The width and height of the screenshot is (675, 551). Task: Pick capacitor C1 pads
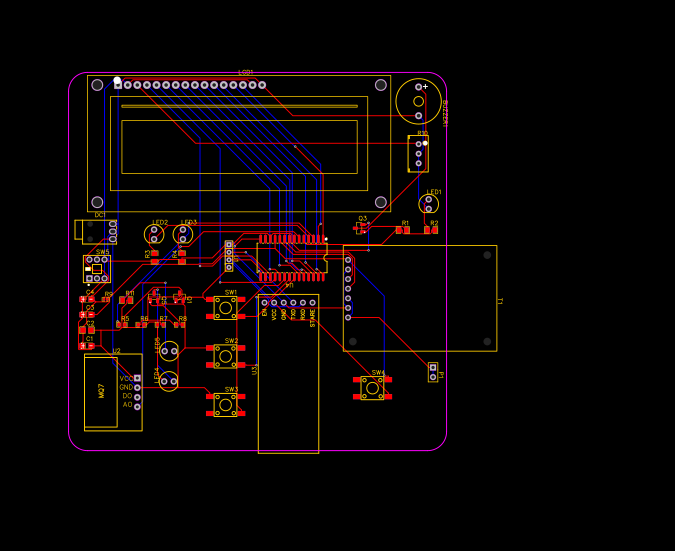(87, 346)
